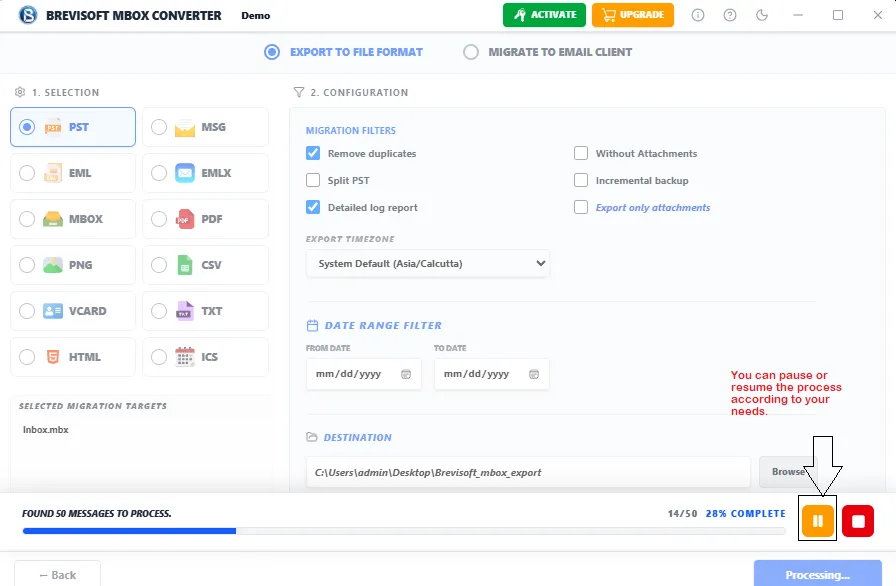Screen dimensions: 896x586
Task: Click the VCARD contact icon
Action: pos(53,311)
